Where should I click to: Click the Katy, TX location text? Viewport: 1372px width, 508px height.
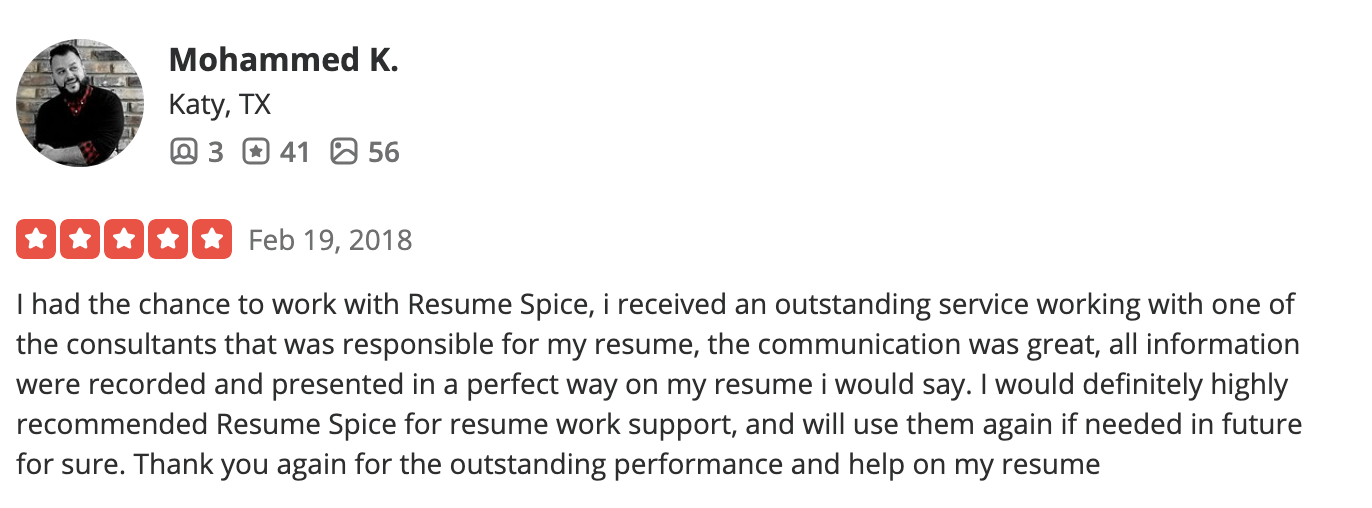[x=220, y=105]
